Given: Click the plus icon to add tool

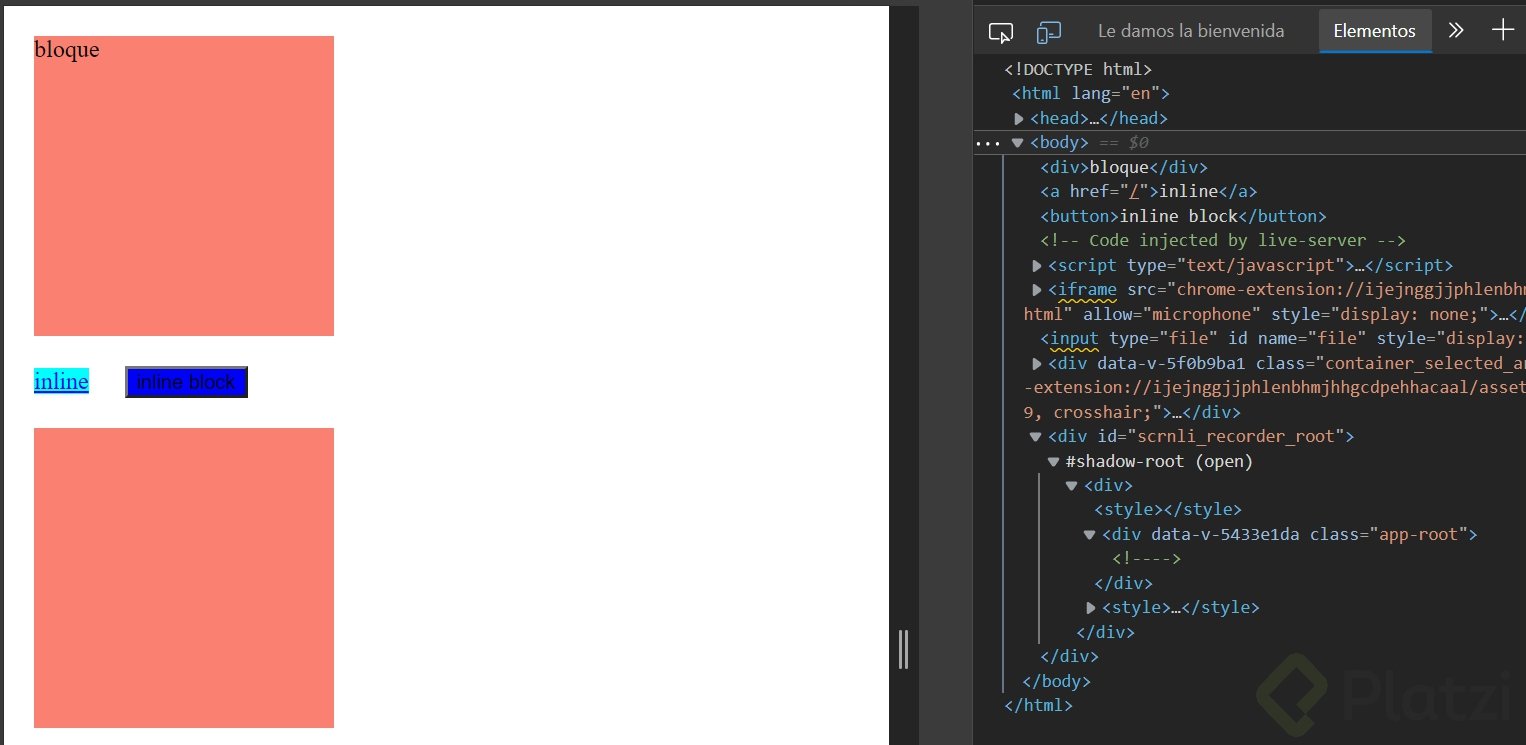Looking at the screenshot, I should pos(1503,30).
